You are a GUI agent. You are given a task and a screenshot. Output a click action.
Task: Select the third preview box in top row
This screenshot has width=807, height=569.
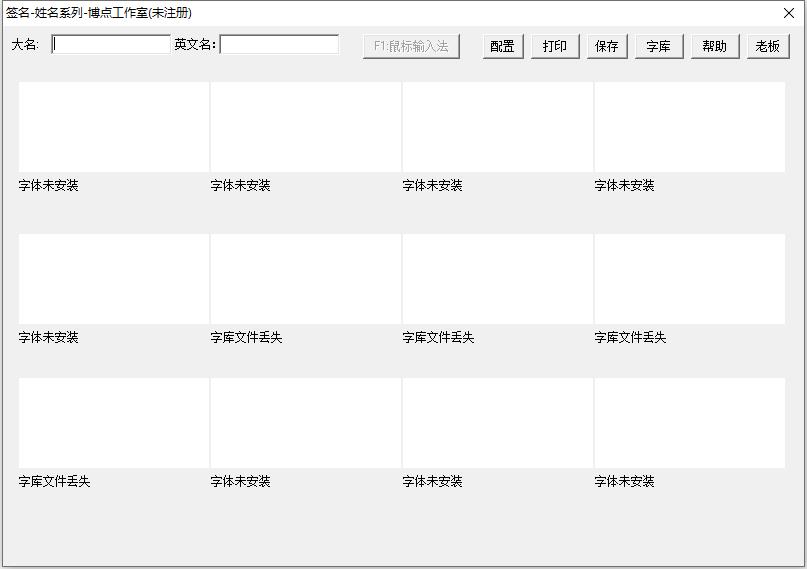tap(498, 127)
